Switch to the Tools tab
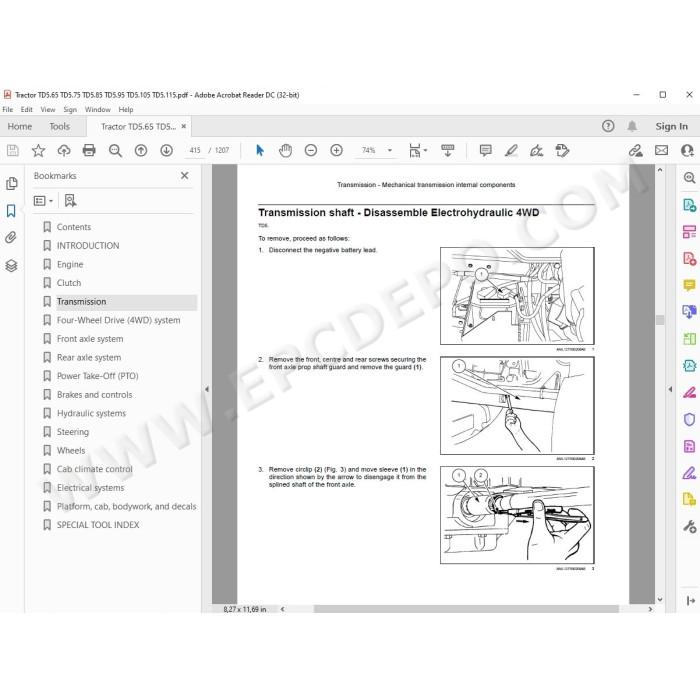Screen dimensions: 700x700 pyautogui.click(x=60, y=126)
